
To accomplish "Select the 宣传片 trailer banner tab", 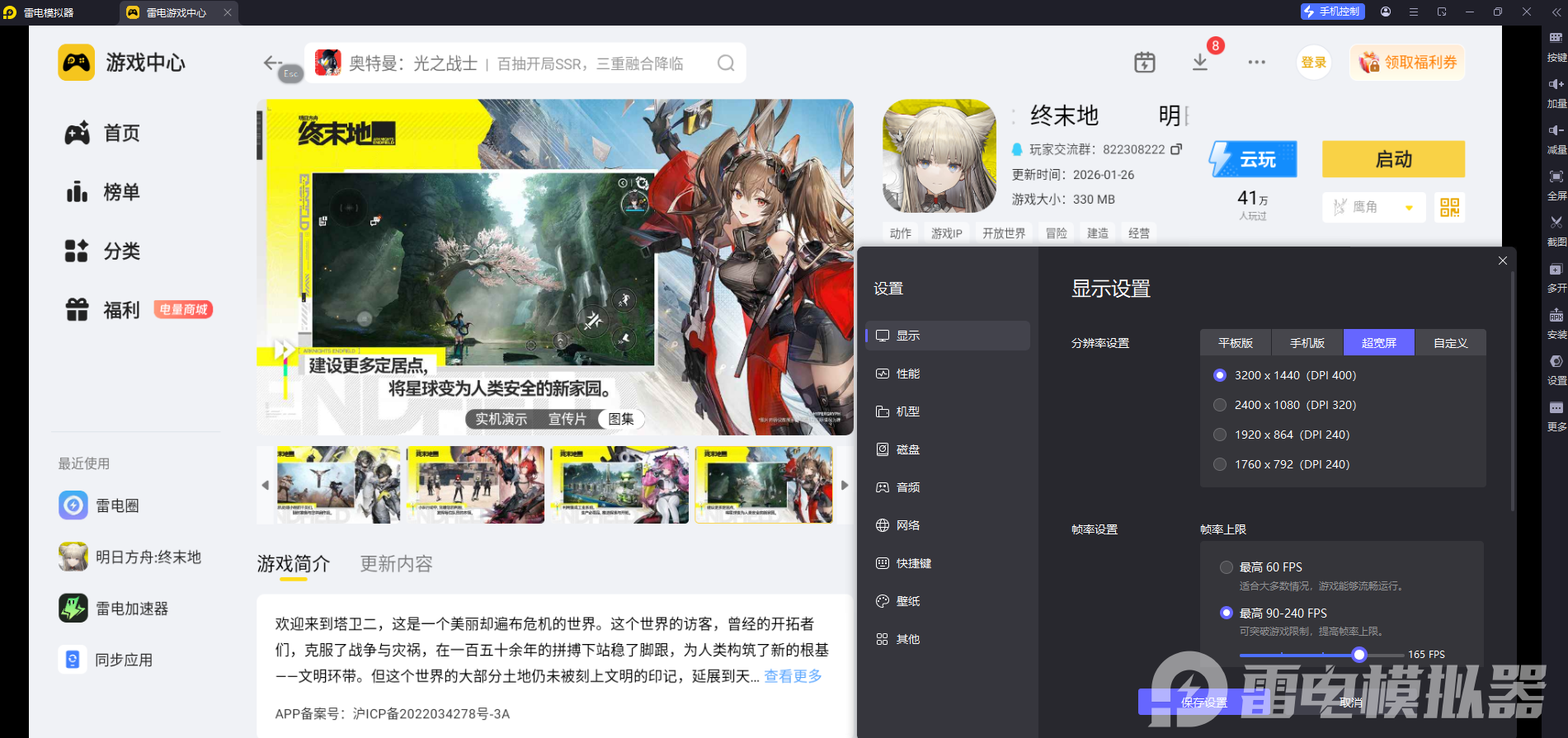I will pos(567,419).
